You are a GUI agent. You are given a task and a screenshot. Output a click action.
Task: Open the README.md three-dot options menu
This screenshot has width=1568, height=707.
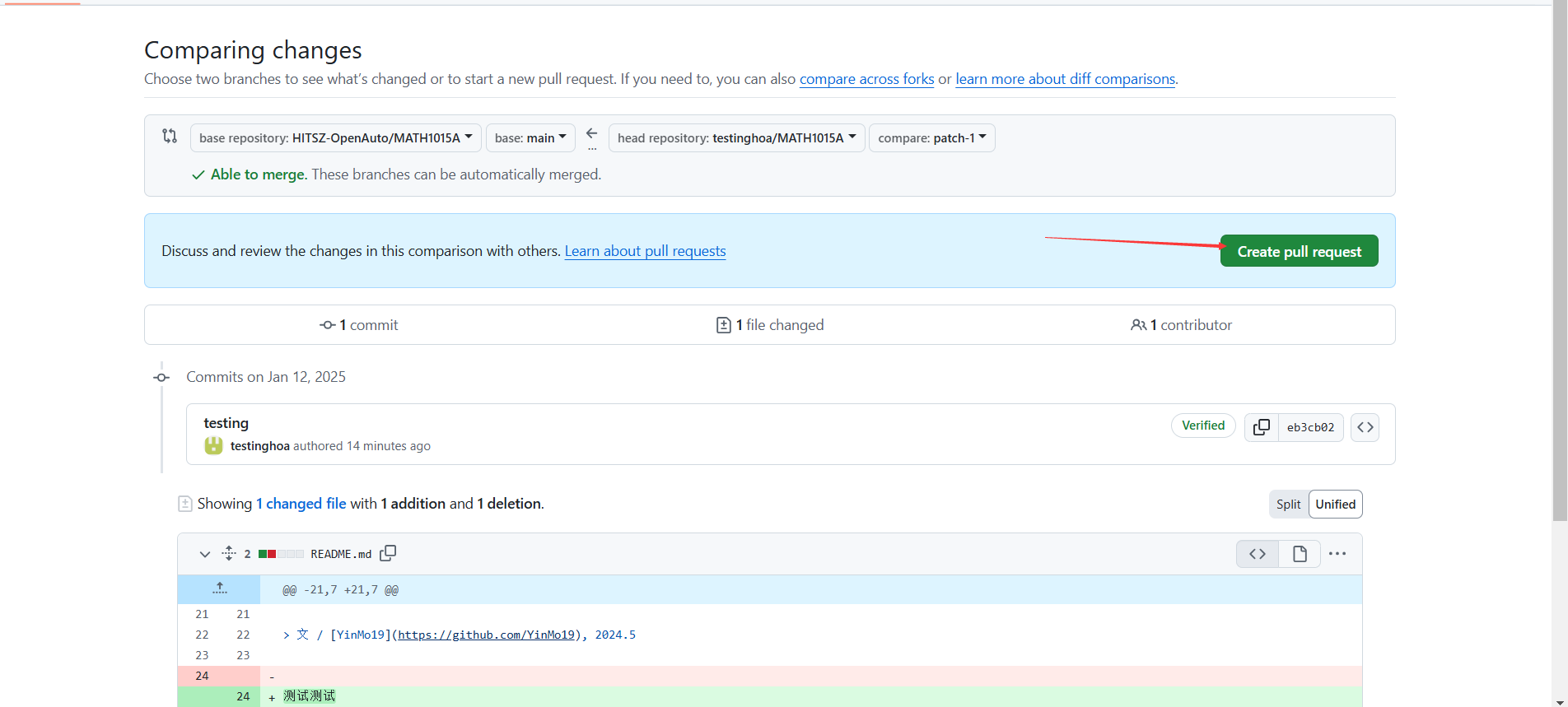pos(1337,554)
